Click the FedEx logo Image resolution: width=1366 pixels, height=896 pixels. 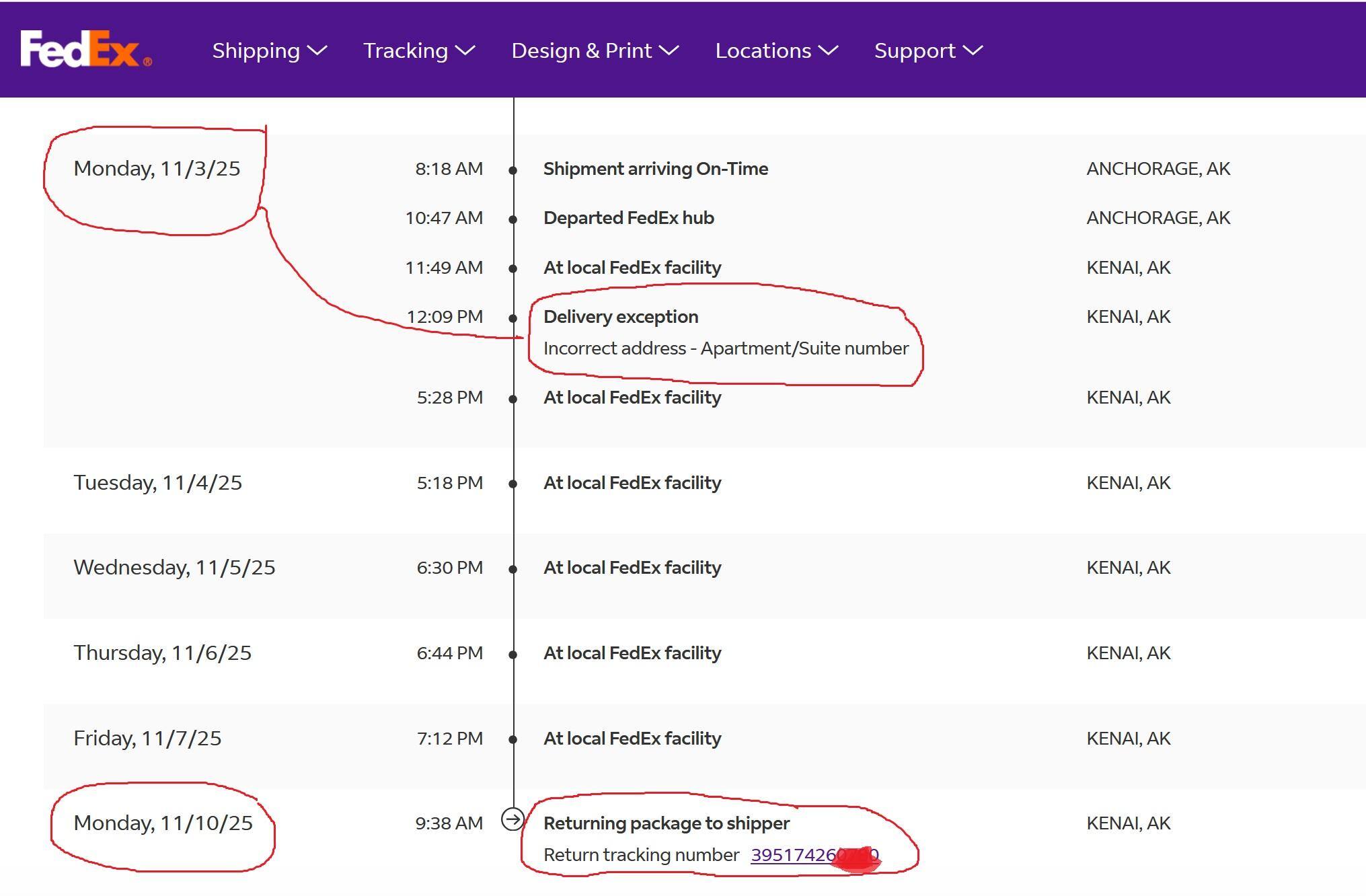tap(85, 49)
